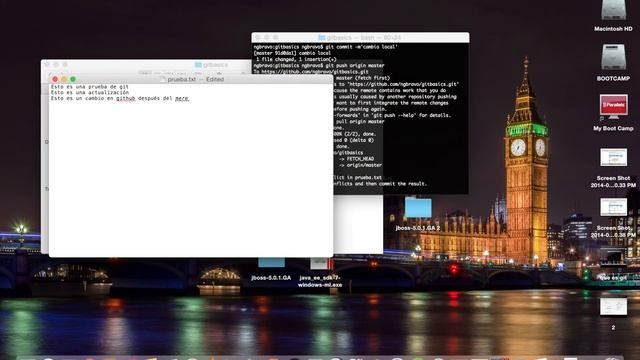Click the Terminal title folder proxy icon

tap(322, 38)
